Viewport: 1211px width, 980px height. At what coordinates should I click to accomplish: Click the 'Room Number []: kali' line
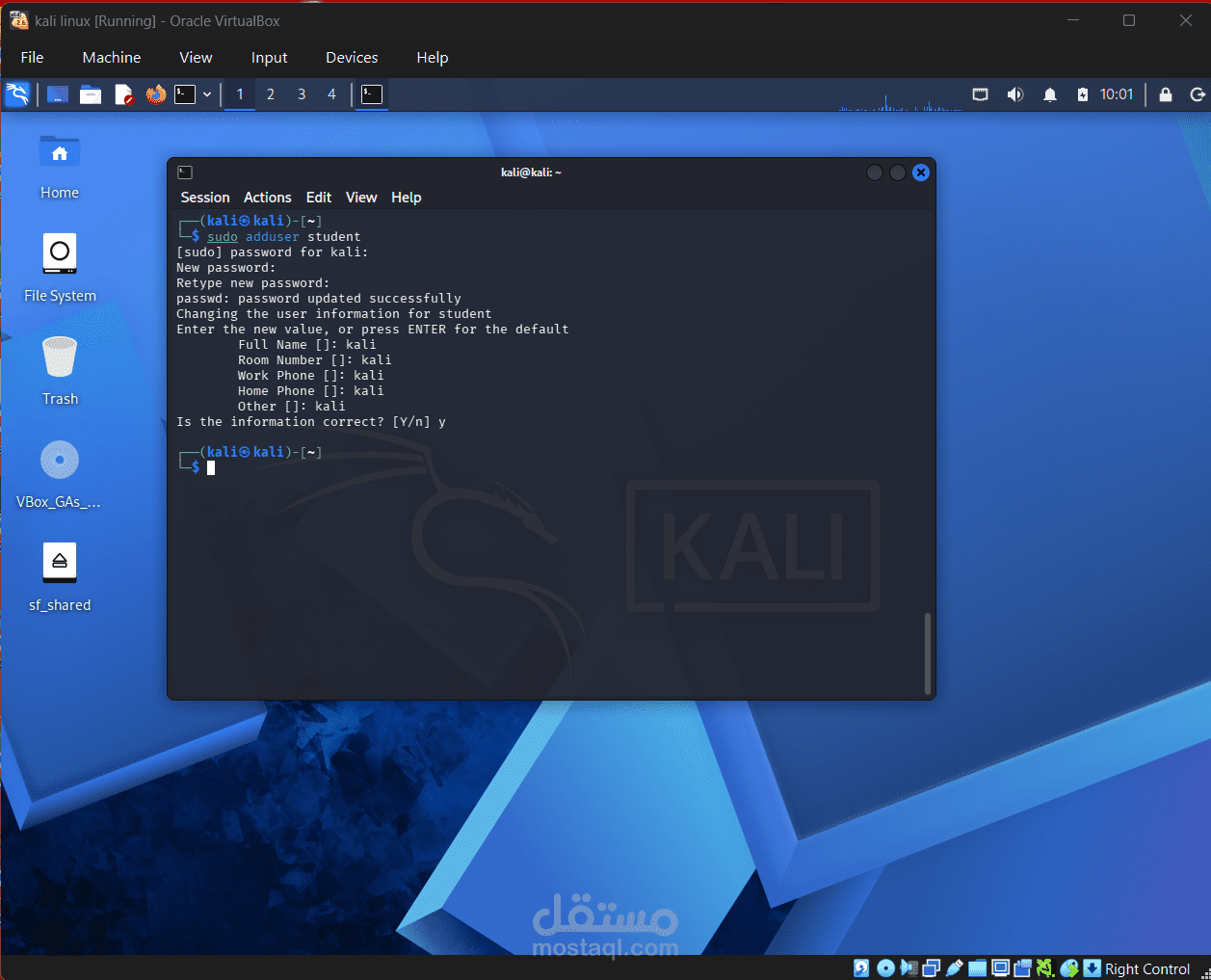315,360
